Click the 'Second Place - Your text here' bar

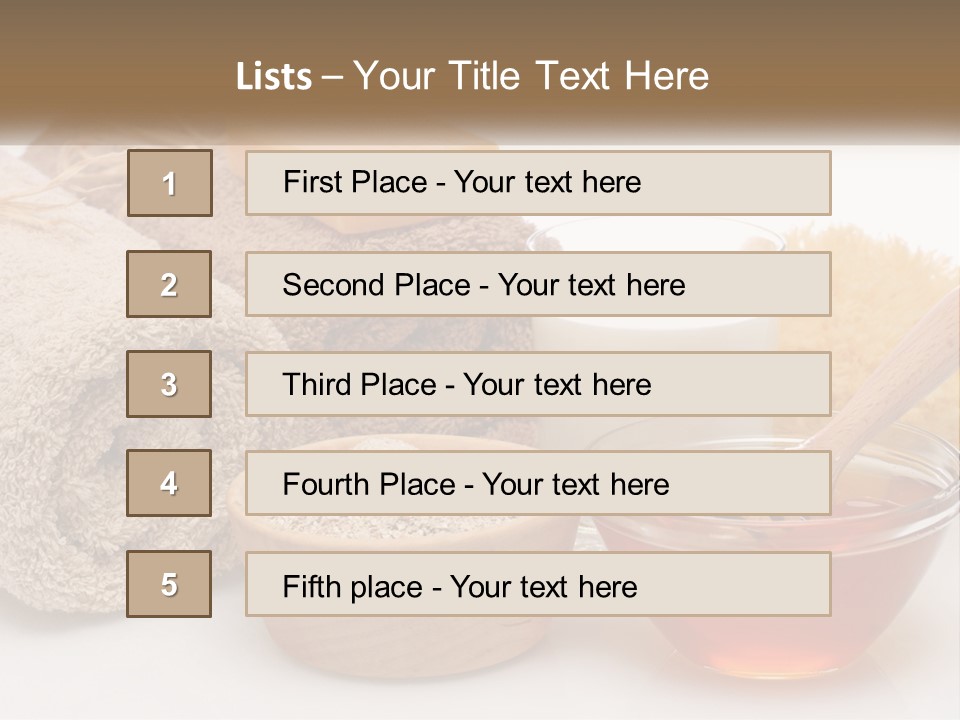(x=538, y=284)
